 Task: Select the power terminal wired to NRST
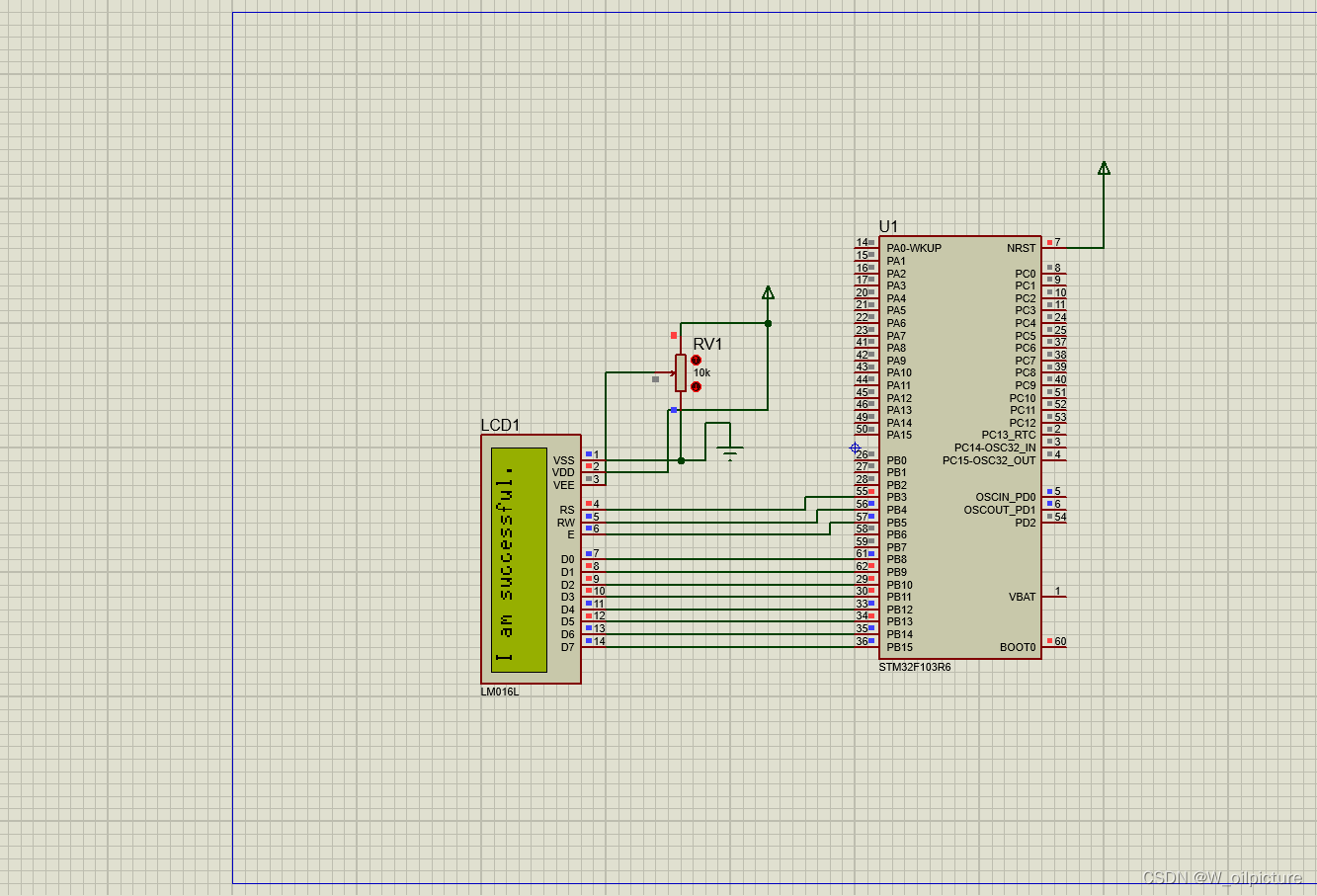point(1104,168)
